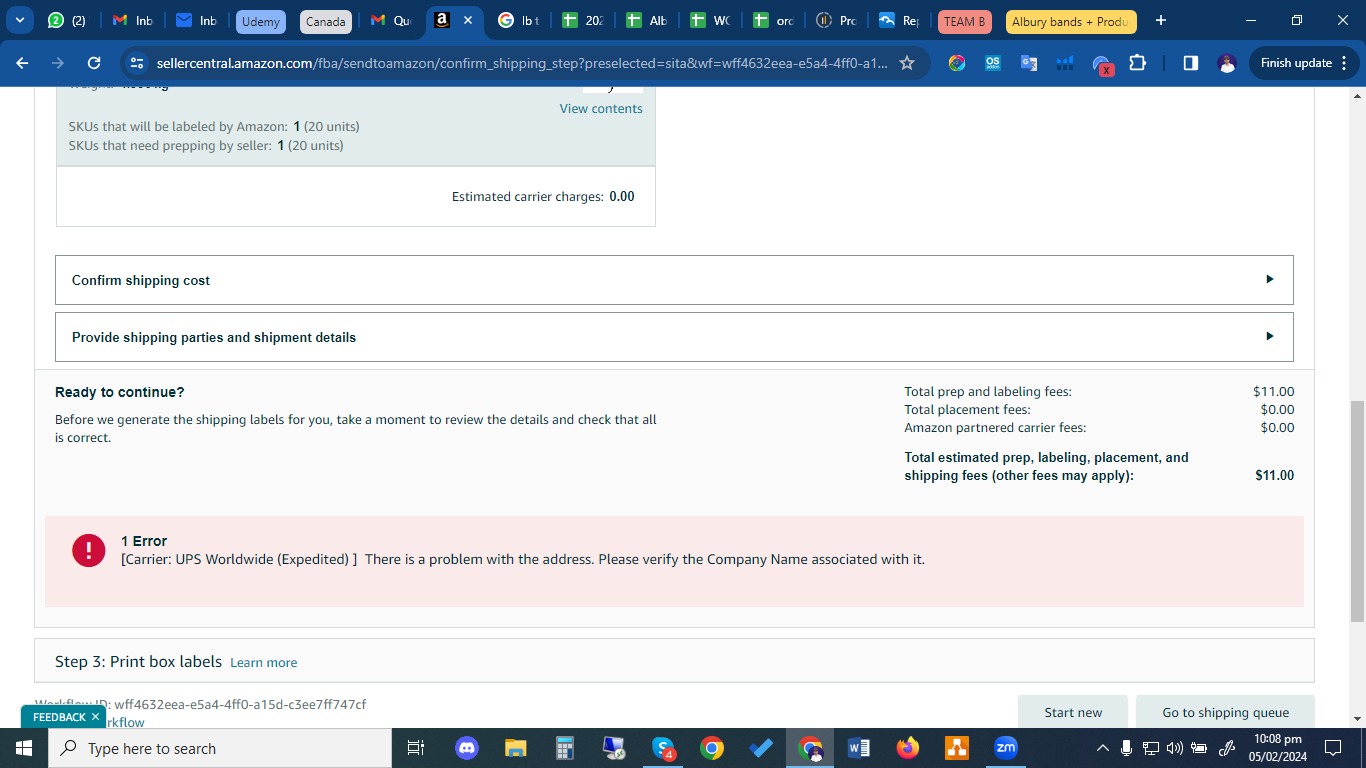
Task: Bookmark this page with the star icon
Action: [x=907, y=63]
